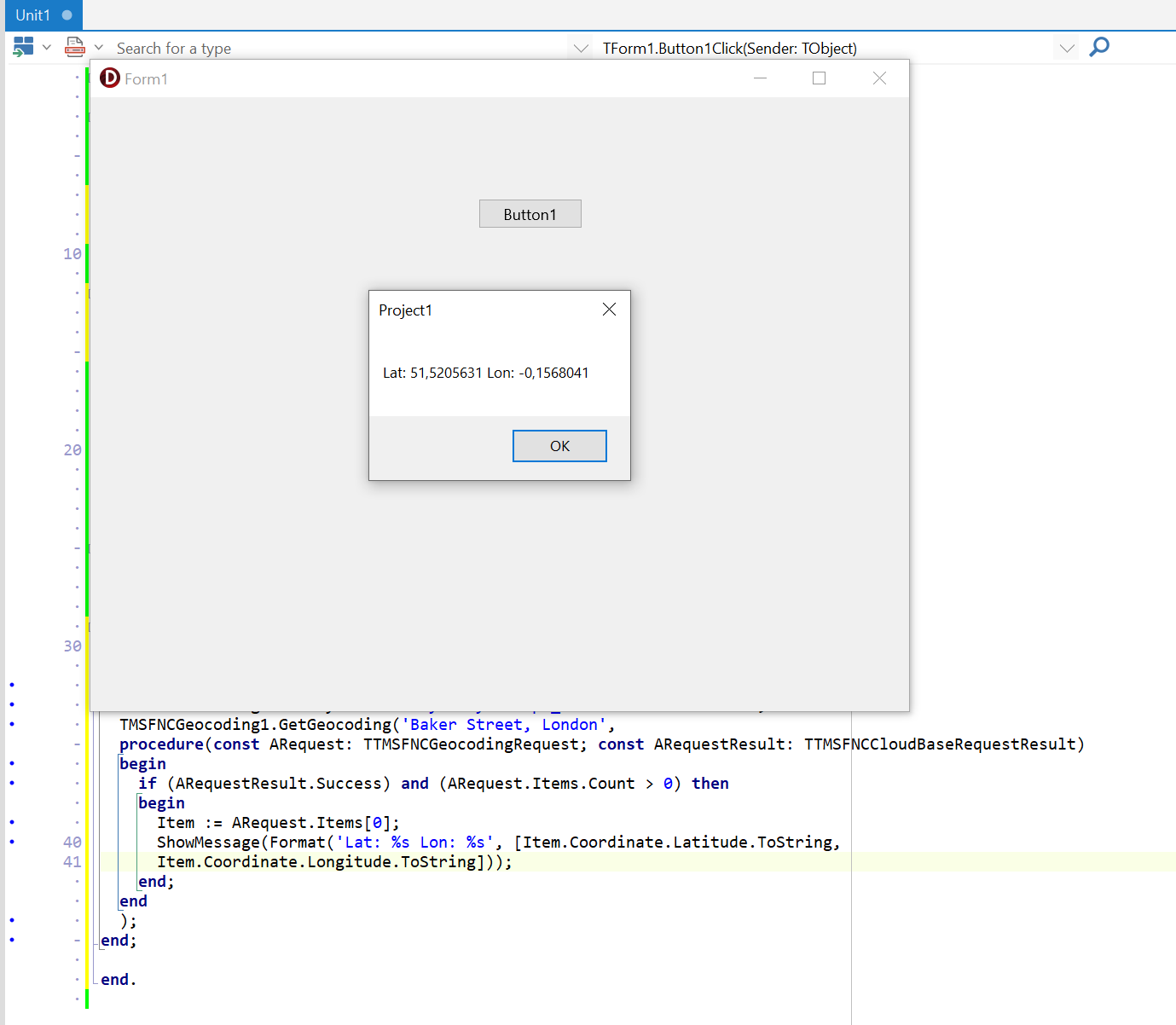Minimize the Form1 window
Screen dimensions: 1176x1025
761,78
